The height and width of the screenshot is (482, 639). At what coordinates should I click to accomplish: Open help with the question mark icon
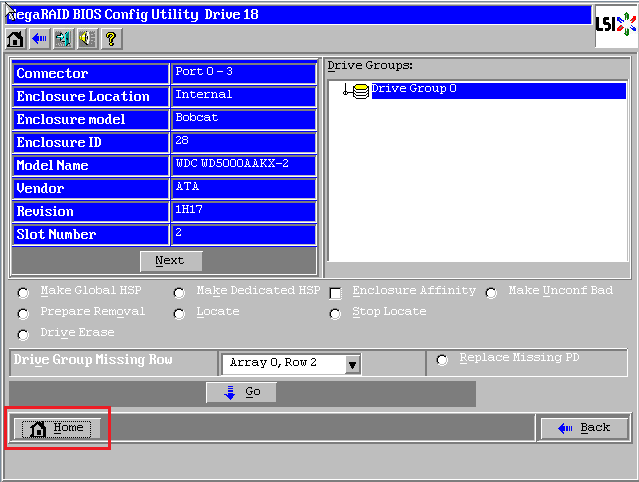tap(111, 39)
